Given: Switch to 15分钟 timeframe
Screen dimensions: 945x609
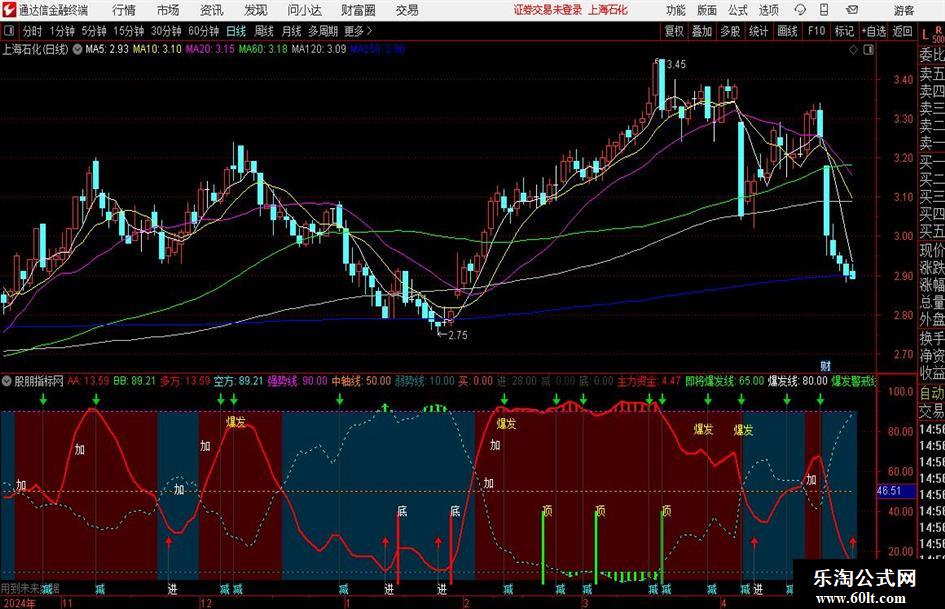Looking at the screenshot, I should click(x=129, y=31).
